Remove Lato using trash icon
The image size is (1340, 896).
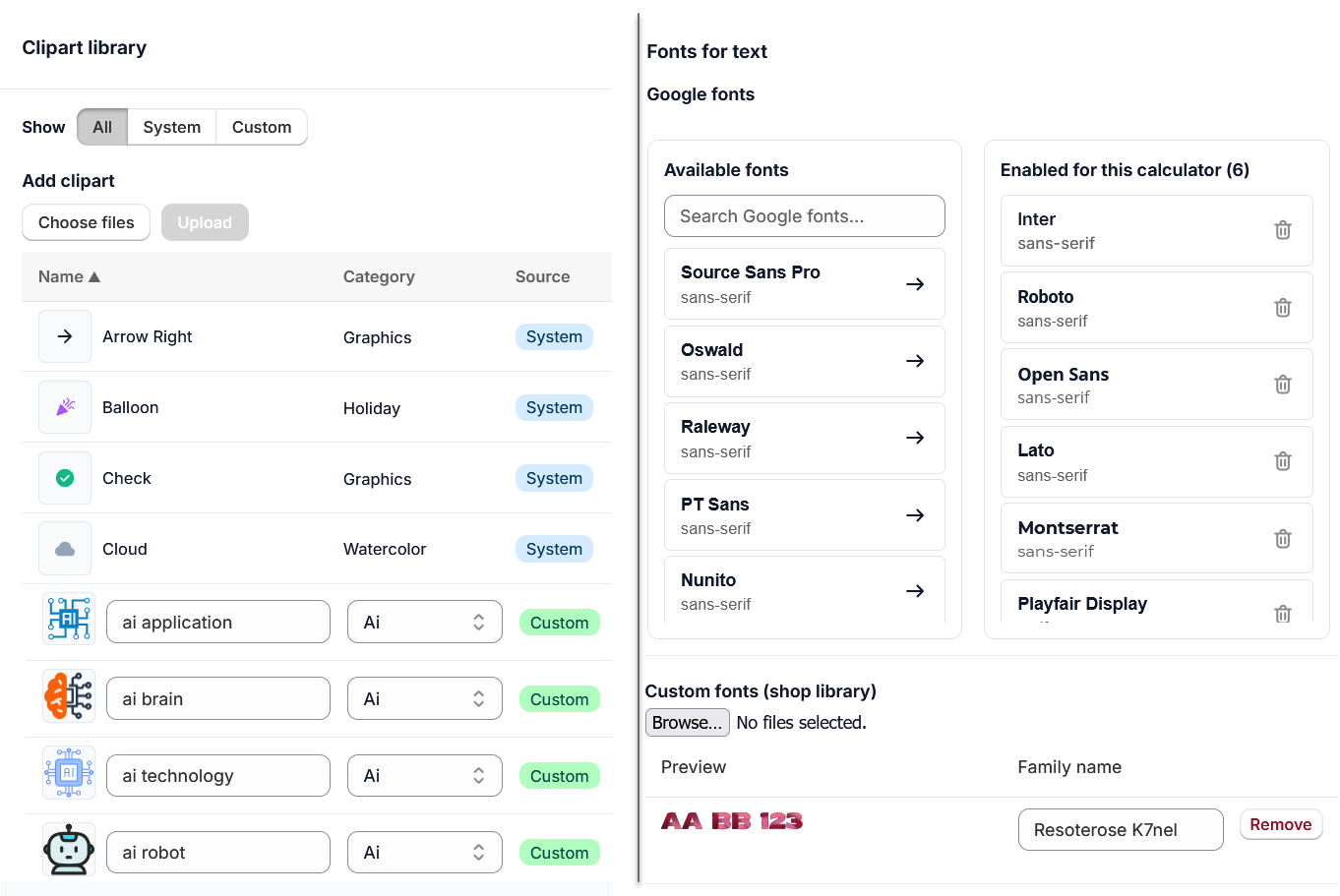1283,461
